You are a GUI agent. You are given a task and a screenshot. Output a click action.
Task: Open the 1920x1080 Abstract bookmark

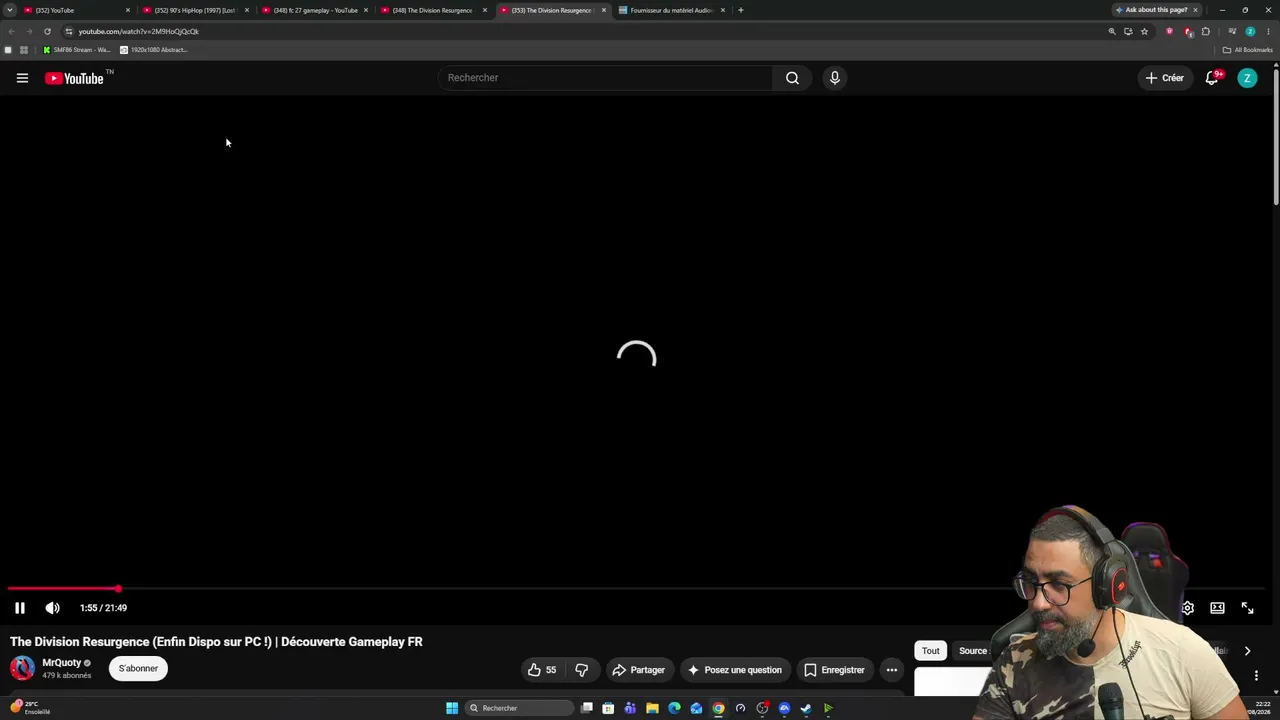pos(153,50)
